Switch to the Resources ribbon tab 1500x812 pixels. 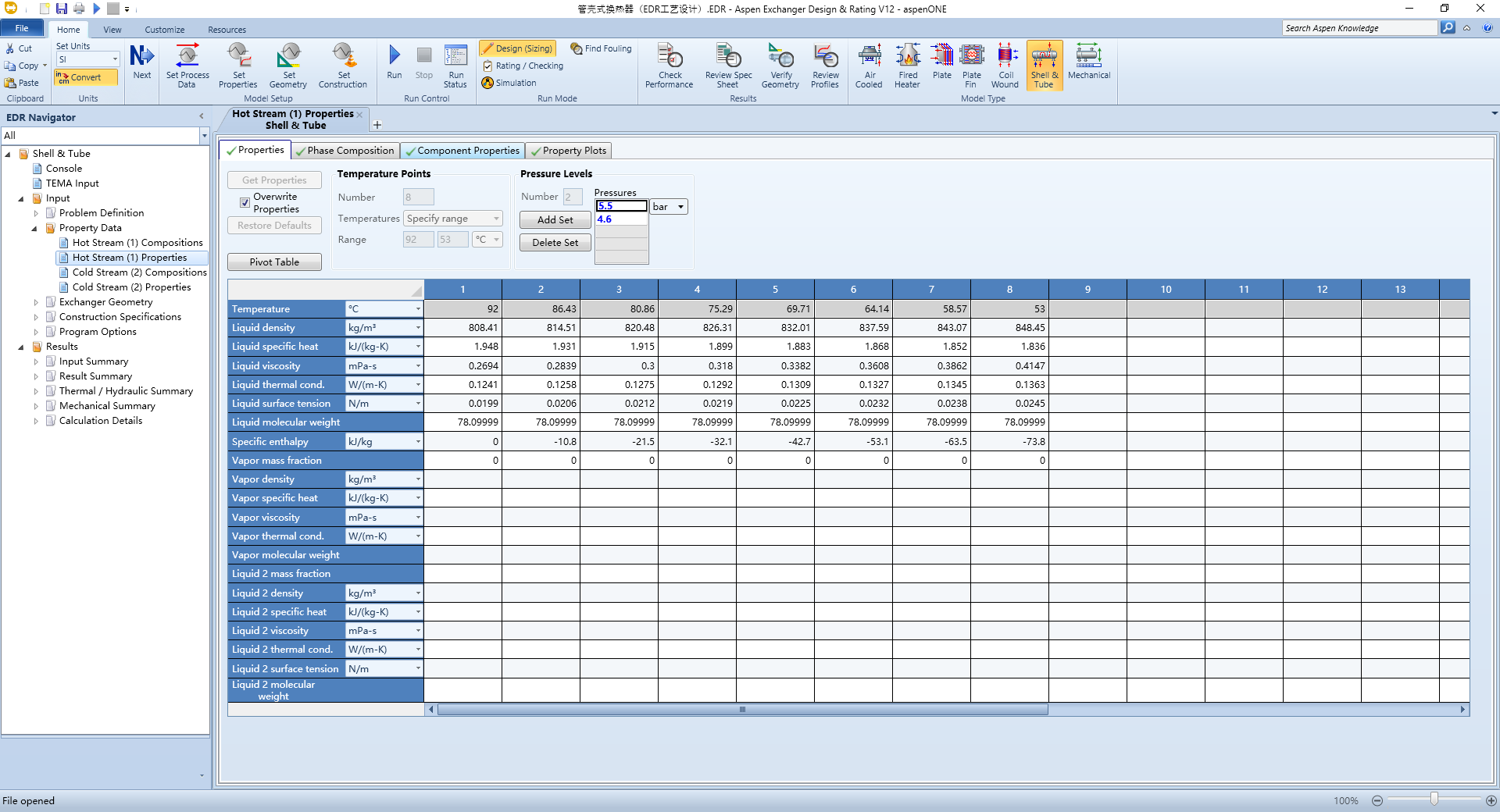pyautogui.click(x=227, y=30)
